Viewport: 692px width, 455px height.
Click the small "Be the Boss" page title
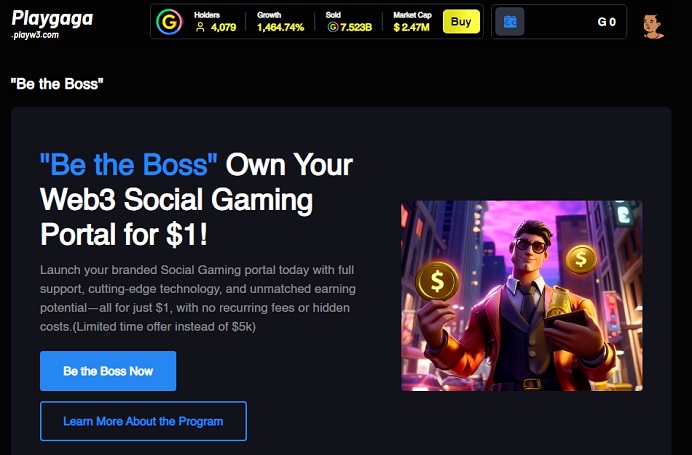[57, 84]
